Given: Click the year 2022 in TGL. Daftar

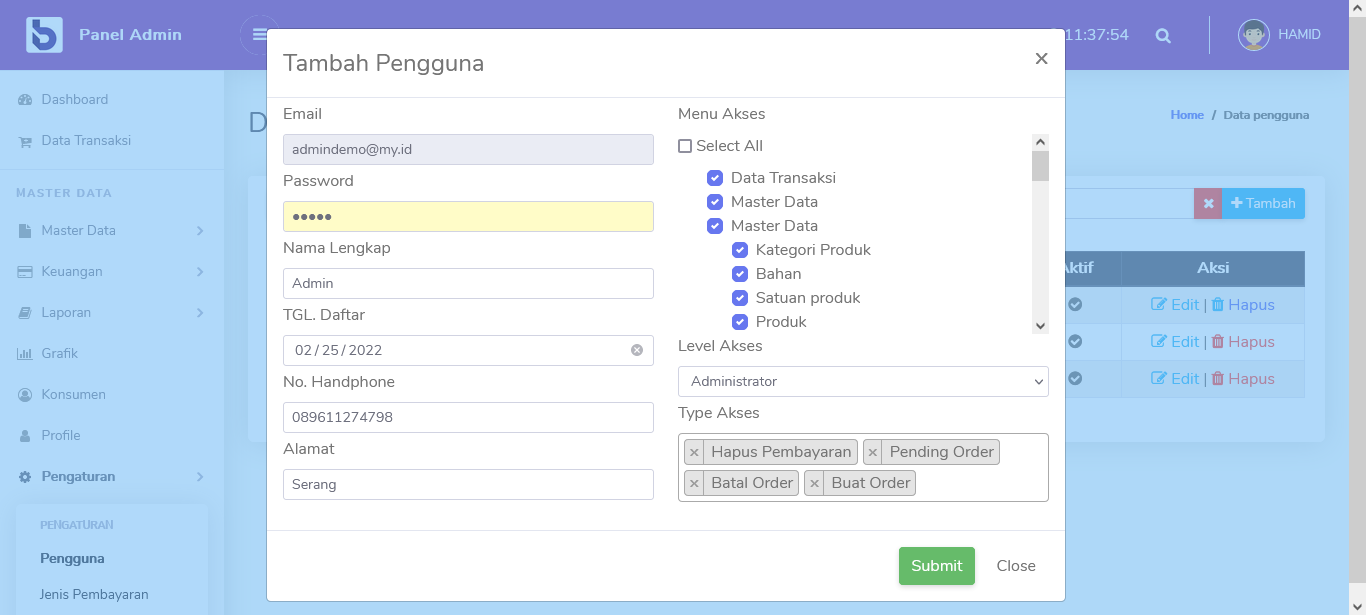Looking at the screenshot, I should pos(365,350).
